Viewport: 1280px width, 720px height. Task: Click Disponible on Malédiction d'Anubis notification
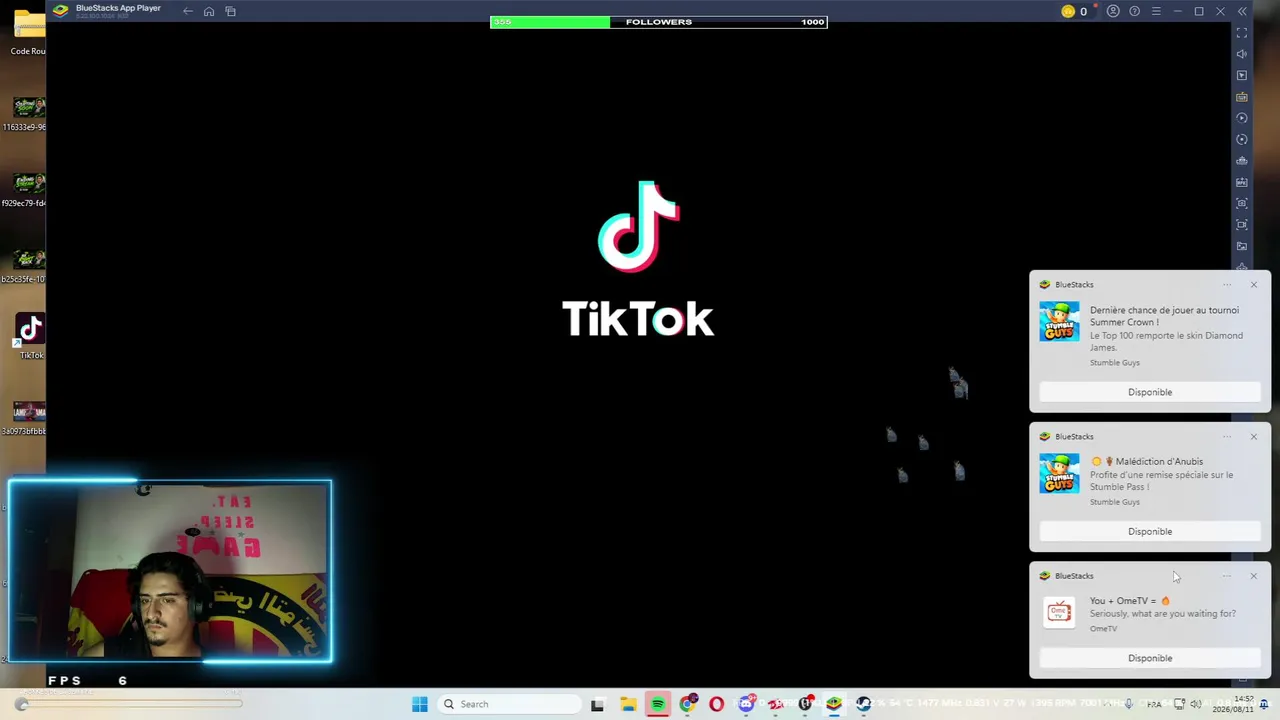coord(1150,531)
